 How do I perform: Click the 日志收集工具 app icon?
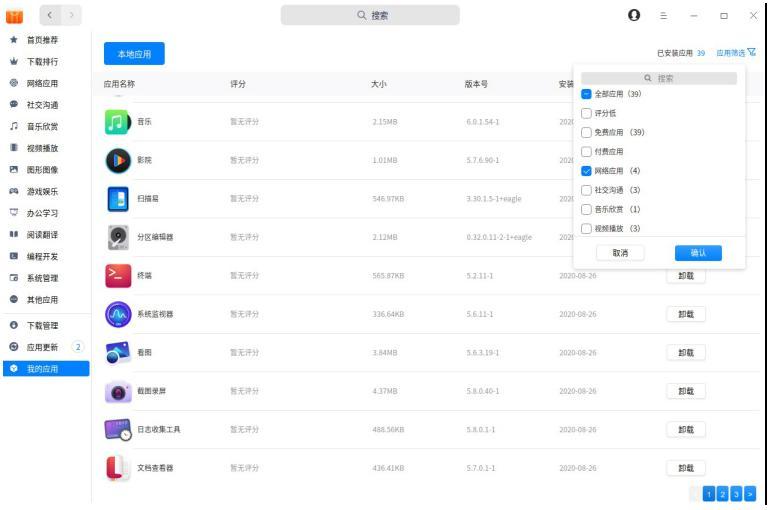click(x=118, y=430)
